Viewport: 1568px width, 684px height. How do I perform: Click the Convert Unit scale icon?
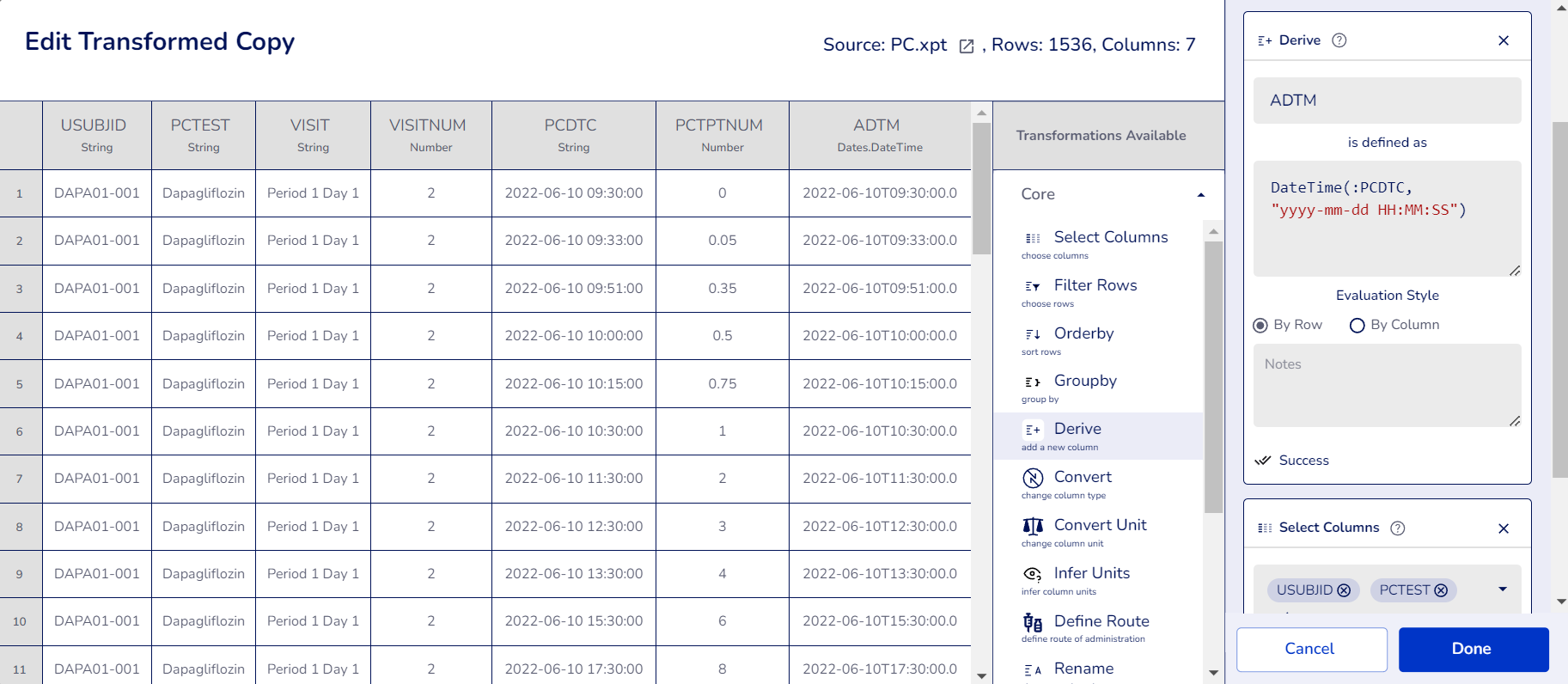tap(1033, 526)
